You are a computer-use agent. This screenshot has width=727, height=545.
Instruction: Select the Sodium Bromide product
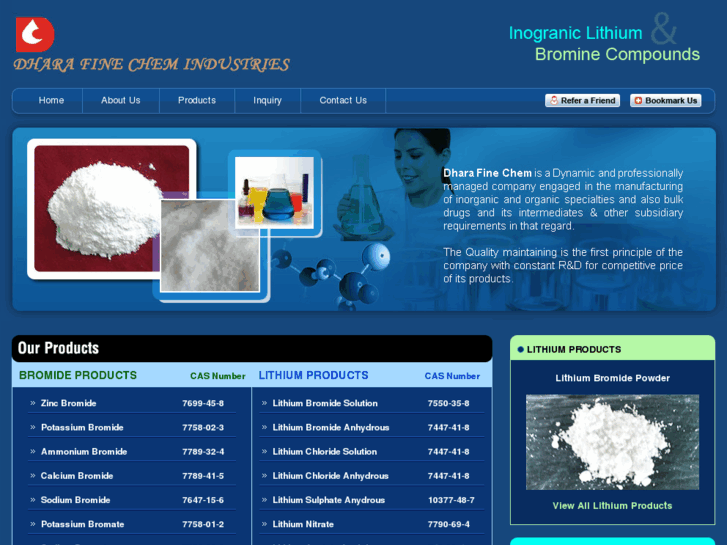coord(76,500)
